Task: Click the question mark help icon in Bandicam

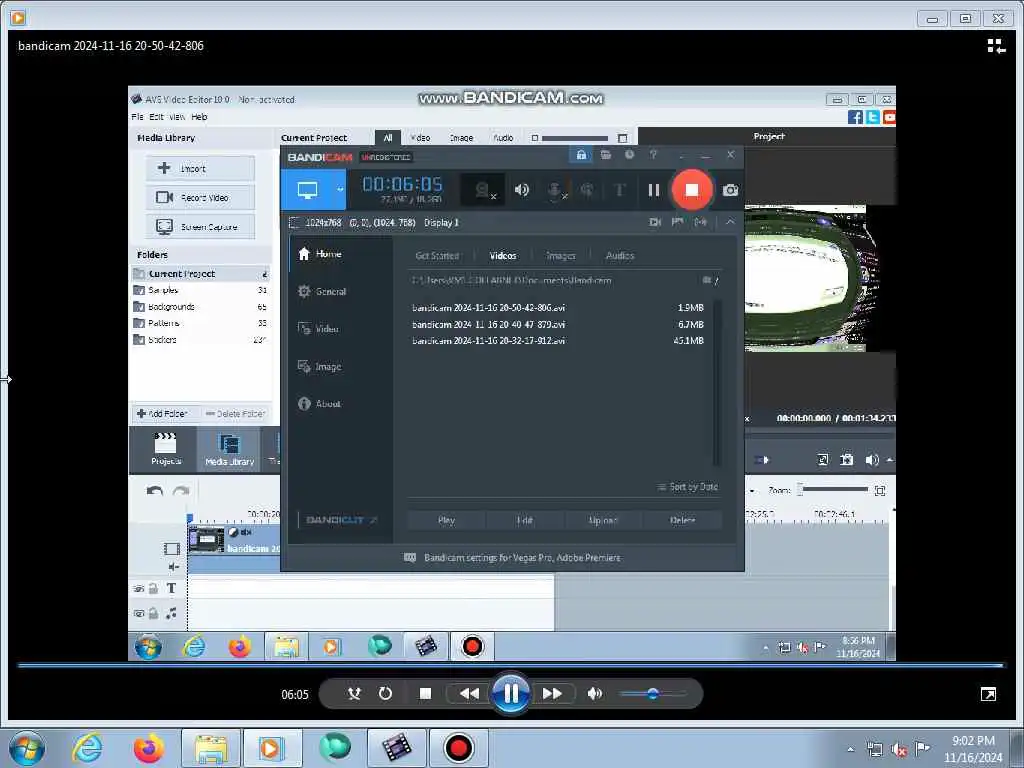Action: click(653, 155)
